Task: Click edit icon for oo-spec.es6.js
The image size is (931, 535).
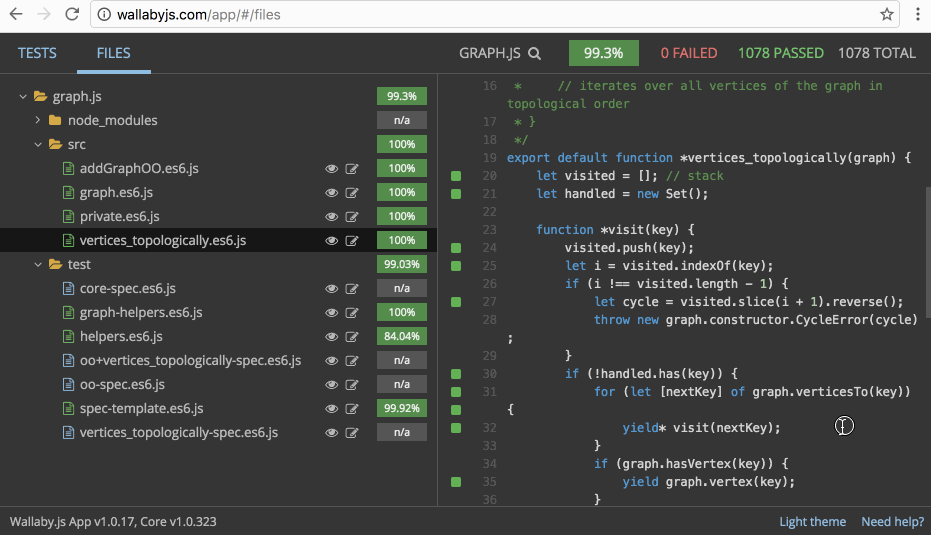Action: point(352,385)
